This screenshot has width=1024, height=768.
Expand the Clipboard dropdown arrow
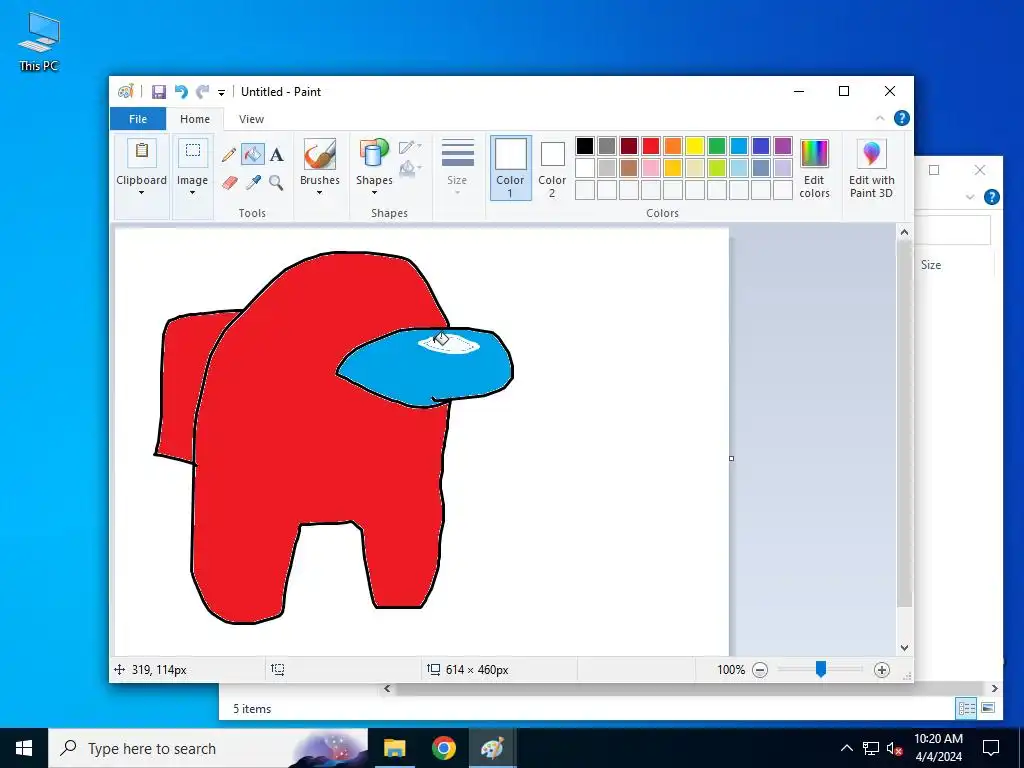coord(141,193)
